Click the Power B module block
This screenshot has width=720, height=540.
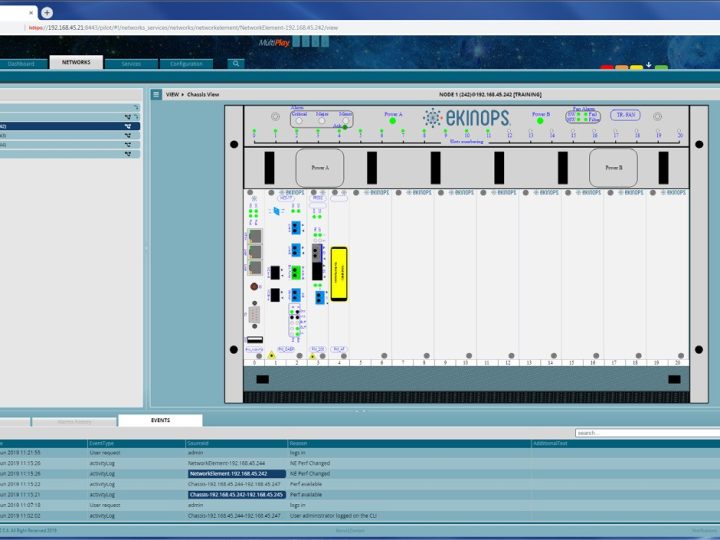point(613,168)
